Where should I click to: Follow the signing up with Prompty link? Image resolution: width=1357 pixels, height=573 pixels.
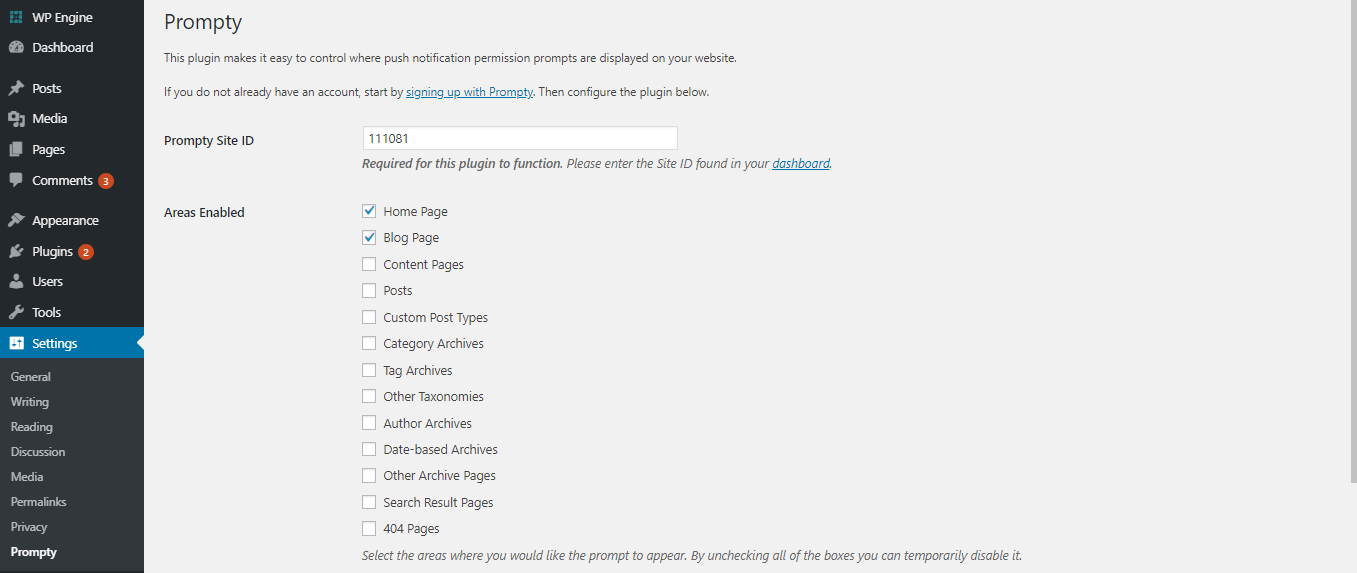pos(470,92)
